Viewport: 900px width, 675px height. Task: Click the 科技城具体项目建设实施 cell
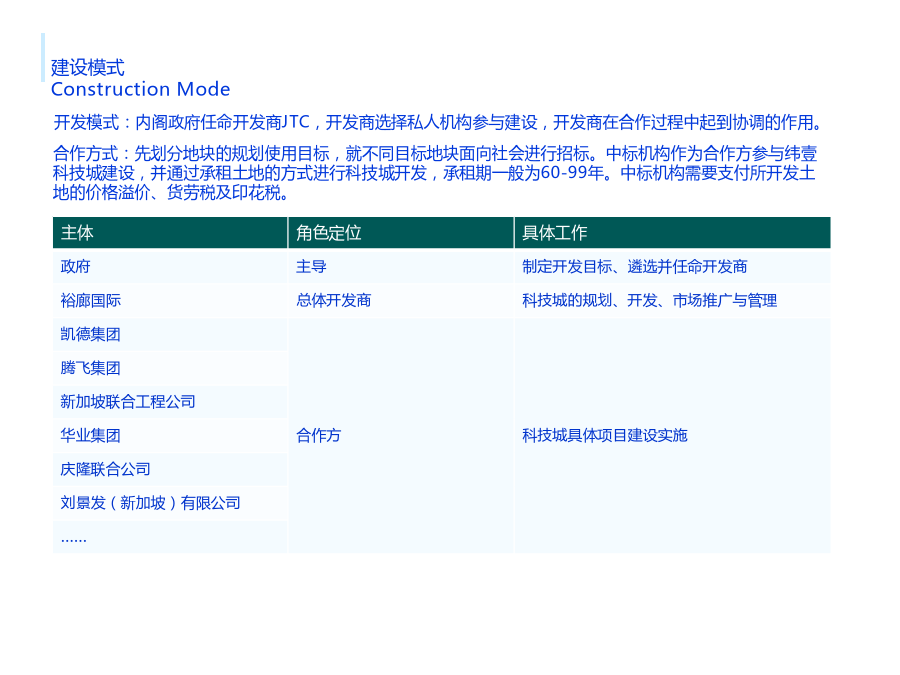tap(672, 436)
